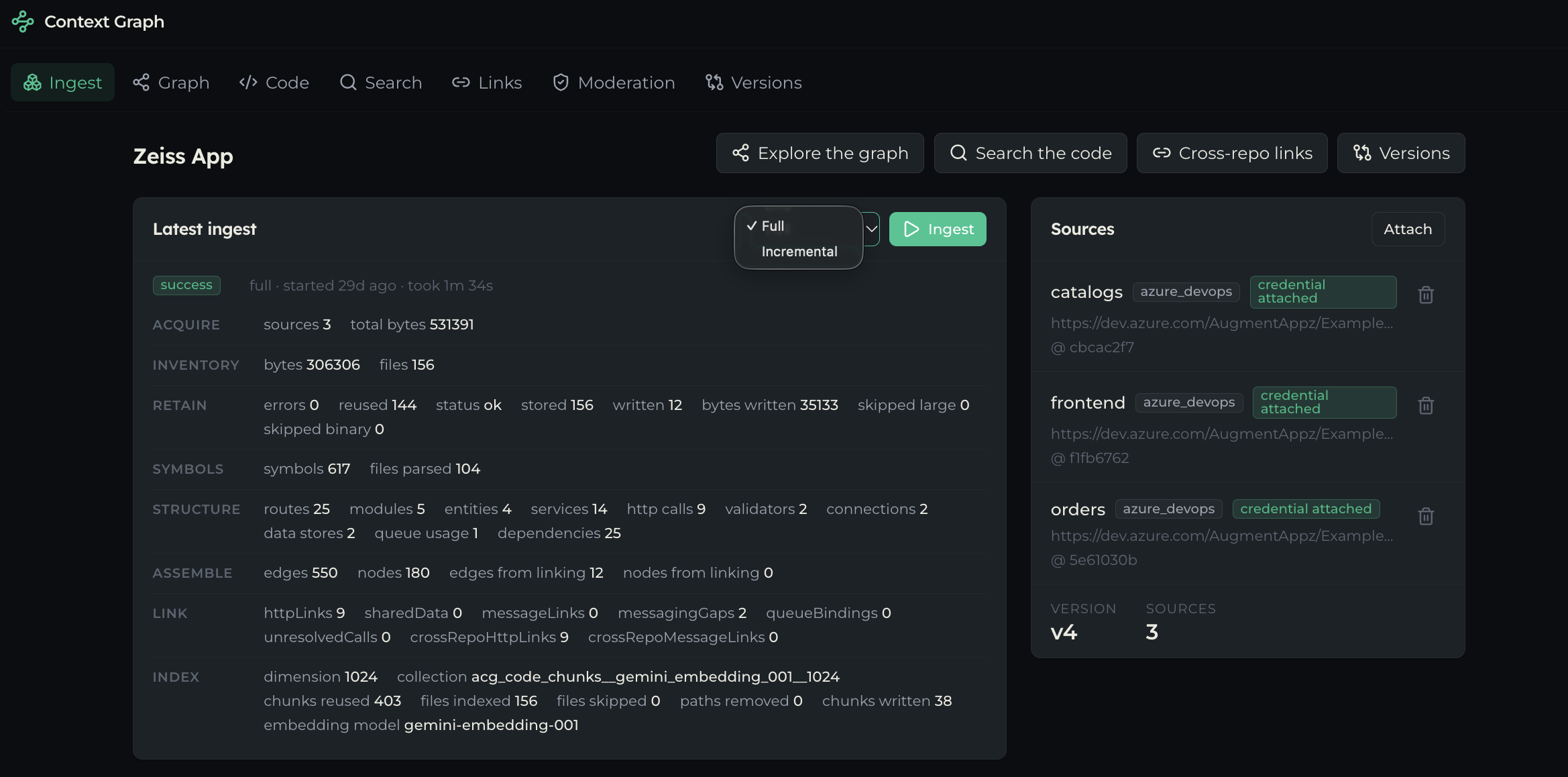Click the frontend source URL
This screenshot has width=1568, height=777.
coord(1222,434)
